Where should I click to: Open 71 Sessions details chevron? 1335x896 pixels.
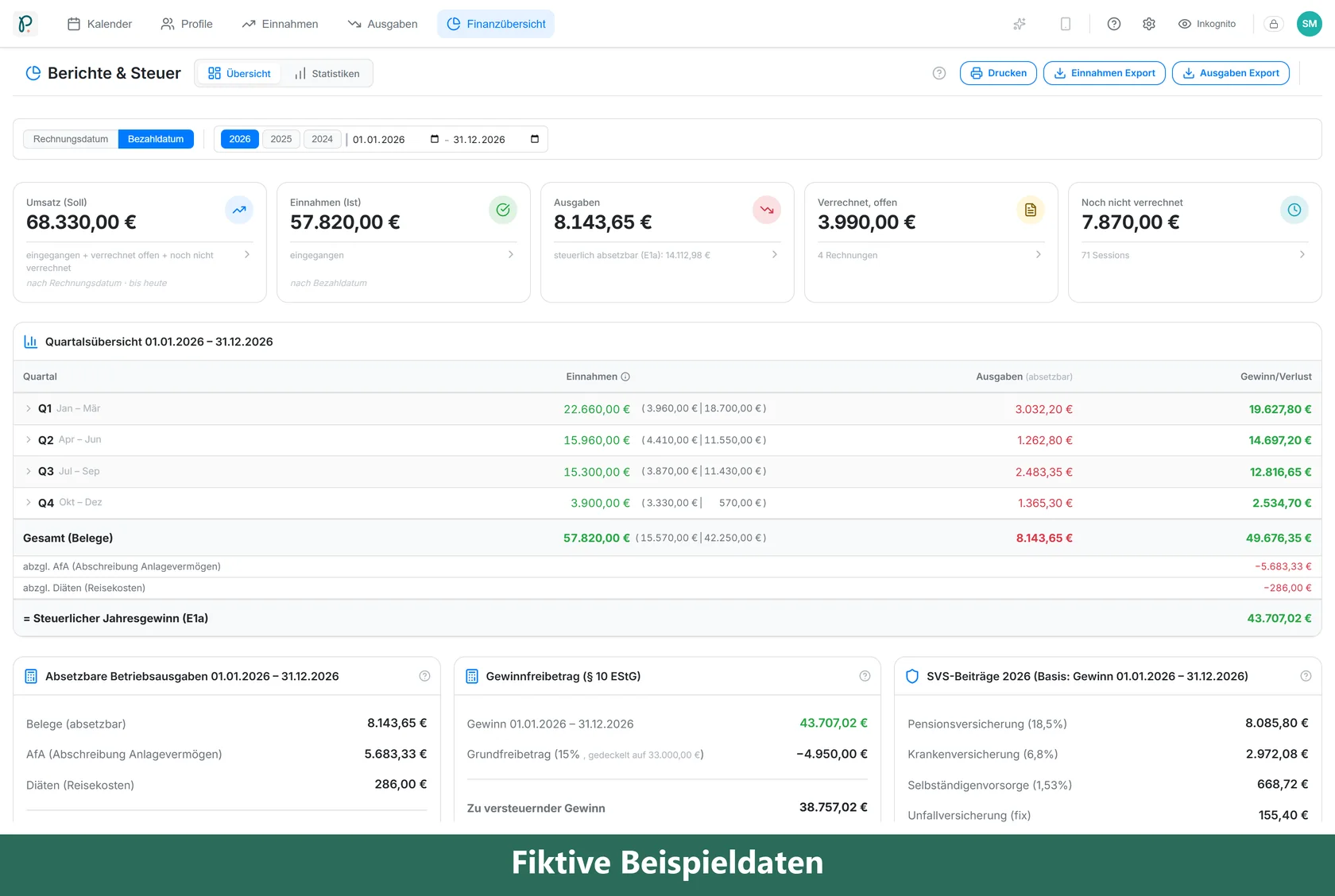click(1302, 254)
